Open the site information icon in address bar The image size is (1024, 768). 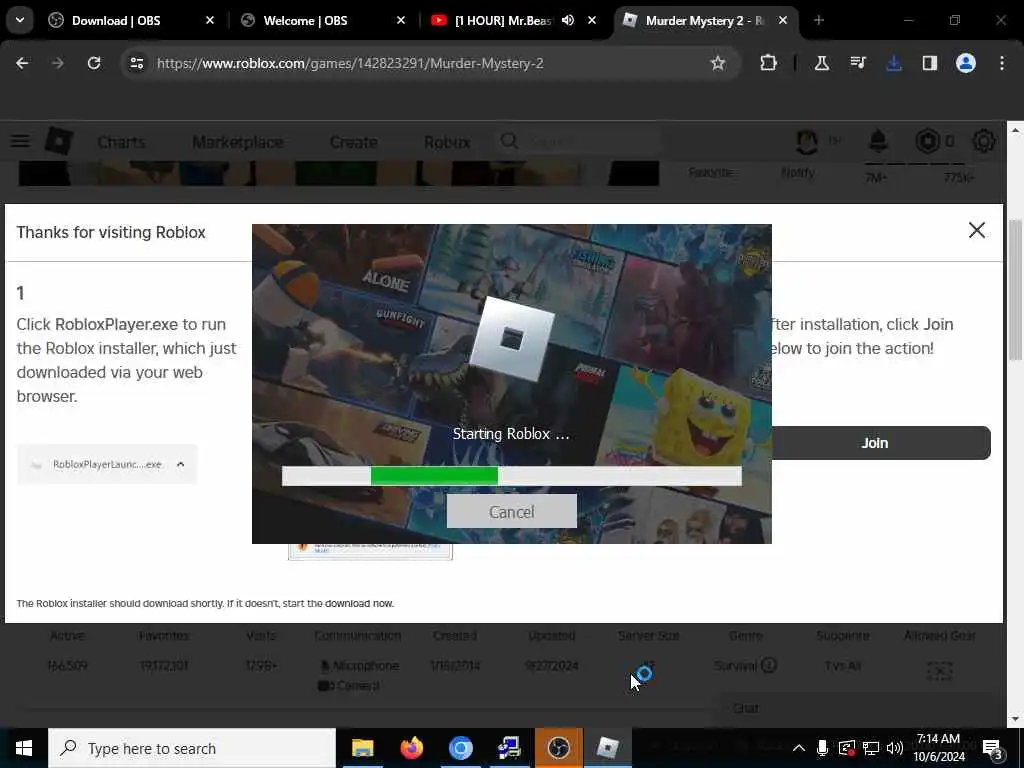pyautogui.click(x=136, y=63)
